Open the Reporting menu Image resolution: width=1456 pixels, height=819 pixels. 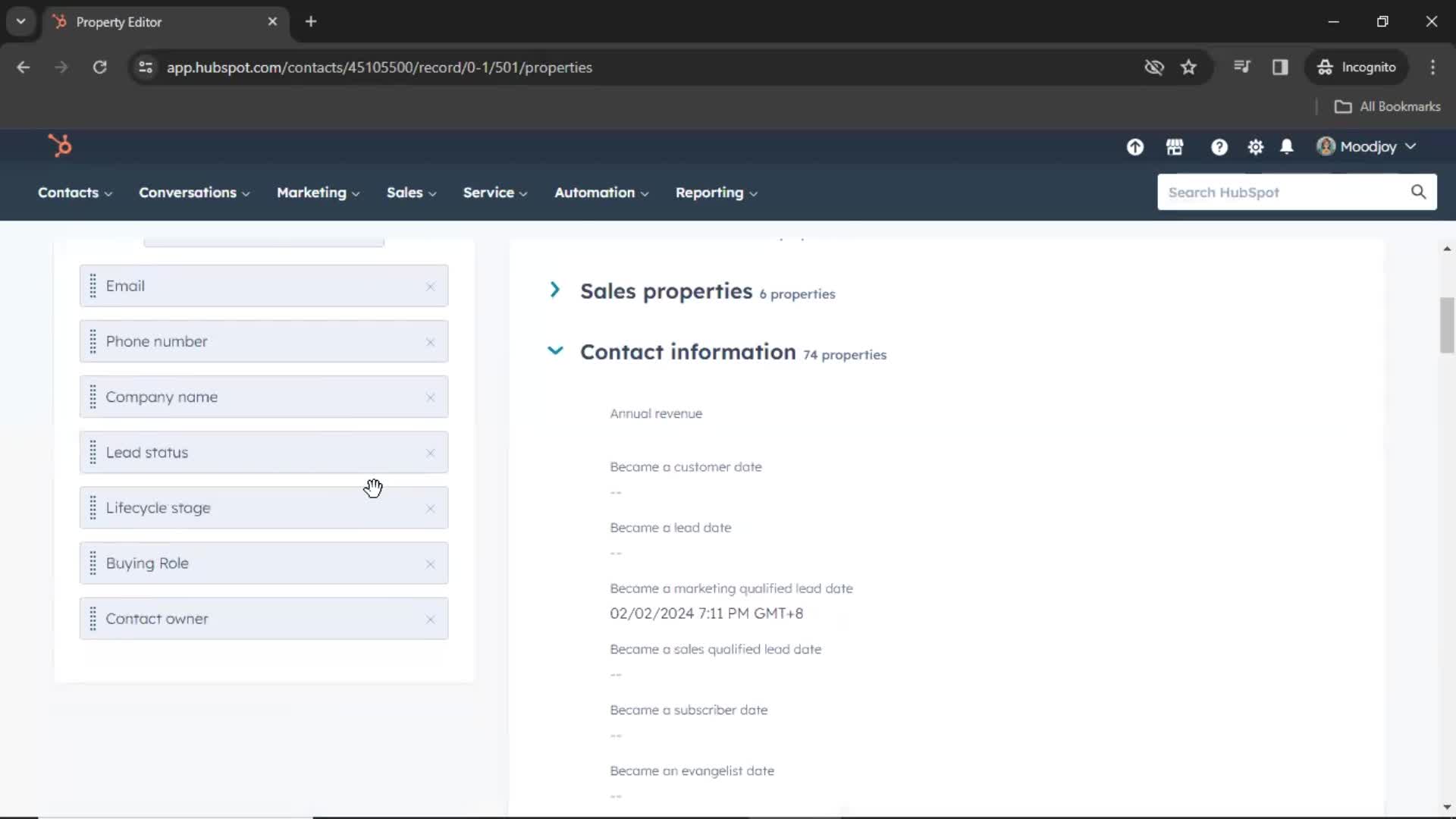717,193
